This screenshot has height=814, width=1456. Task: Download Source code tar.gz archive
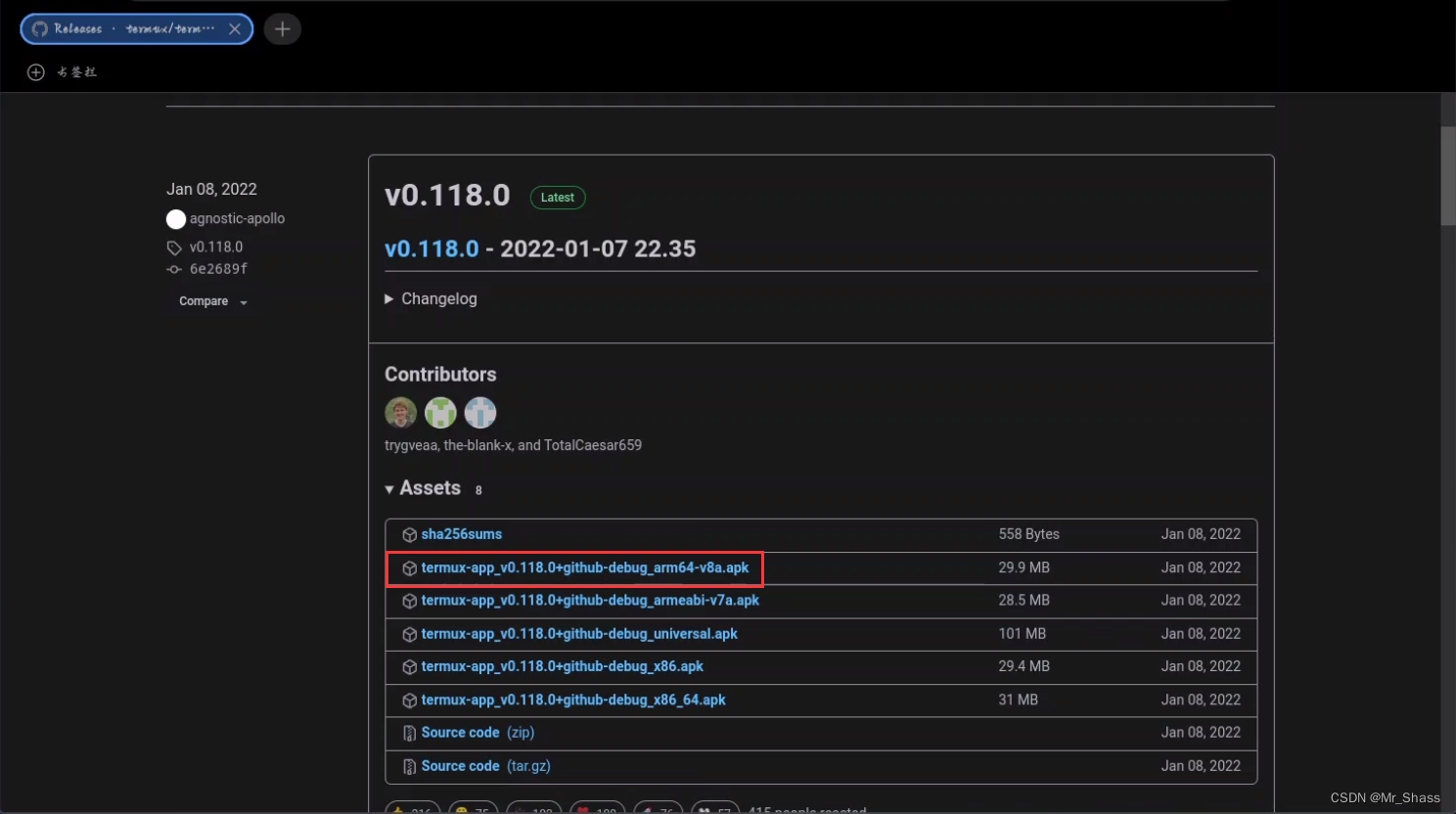(x=485, y=766)
